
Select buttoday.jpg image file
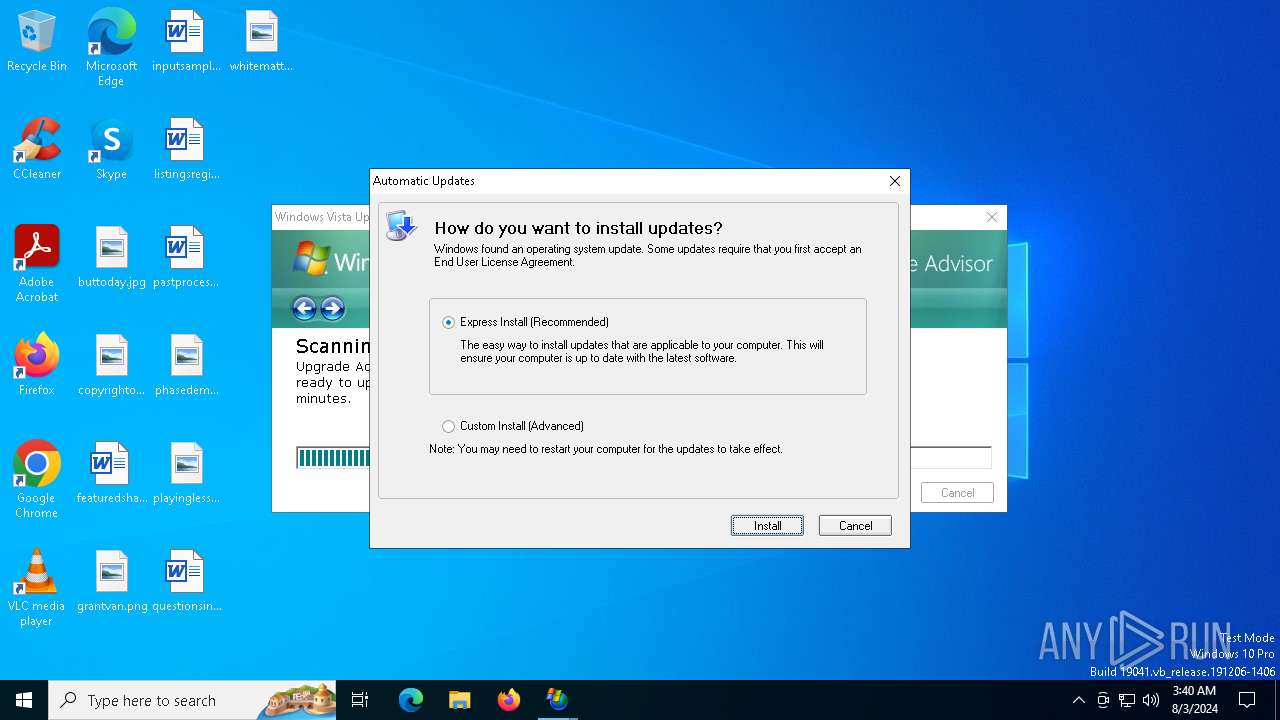(112, 258)
